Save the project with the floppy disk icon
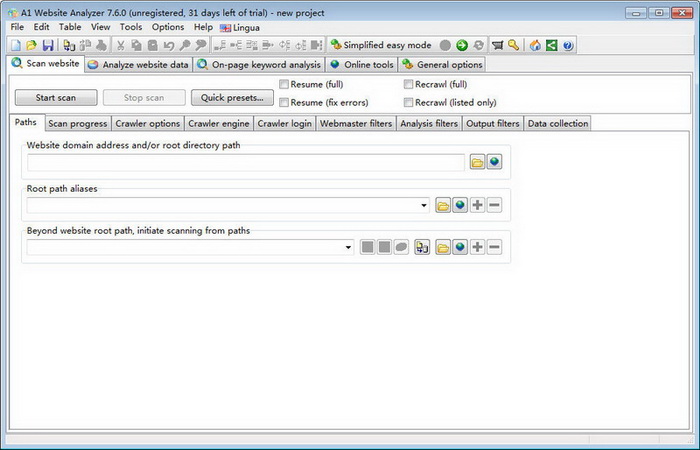 (x=48, y=45)
